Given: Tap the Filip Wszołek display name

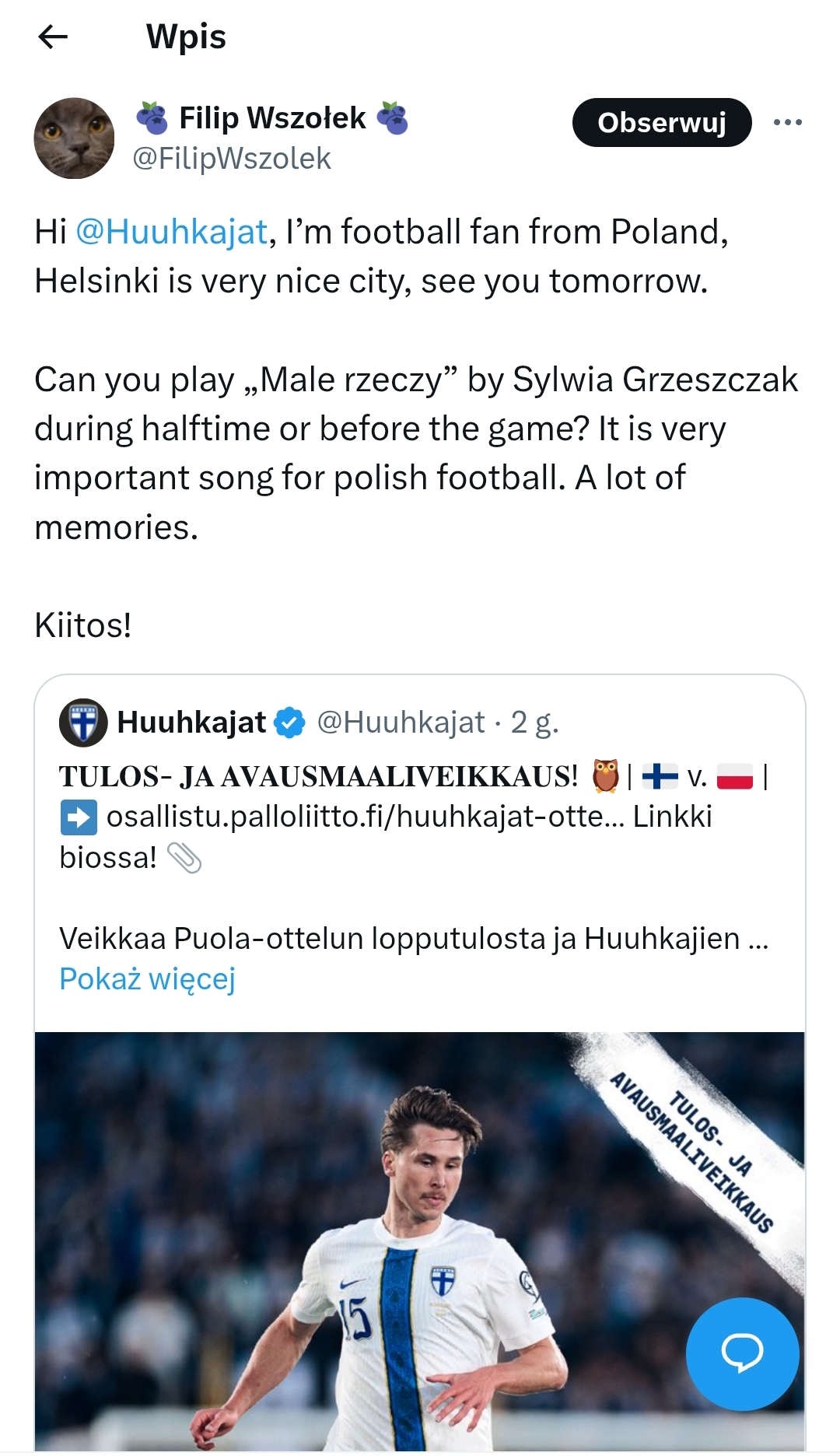Looking at the screenshot, I should pyautogui.click(x=272, y=118).
